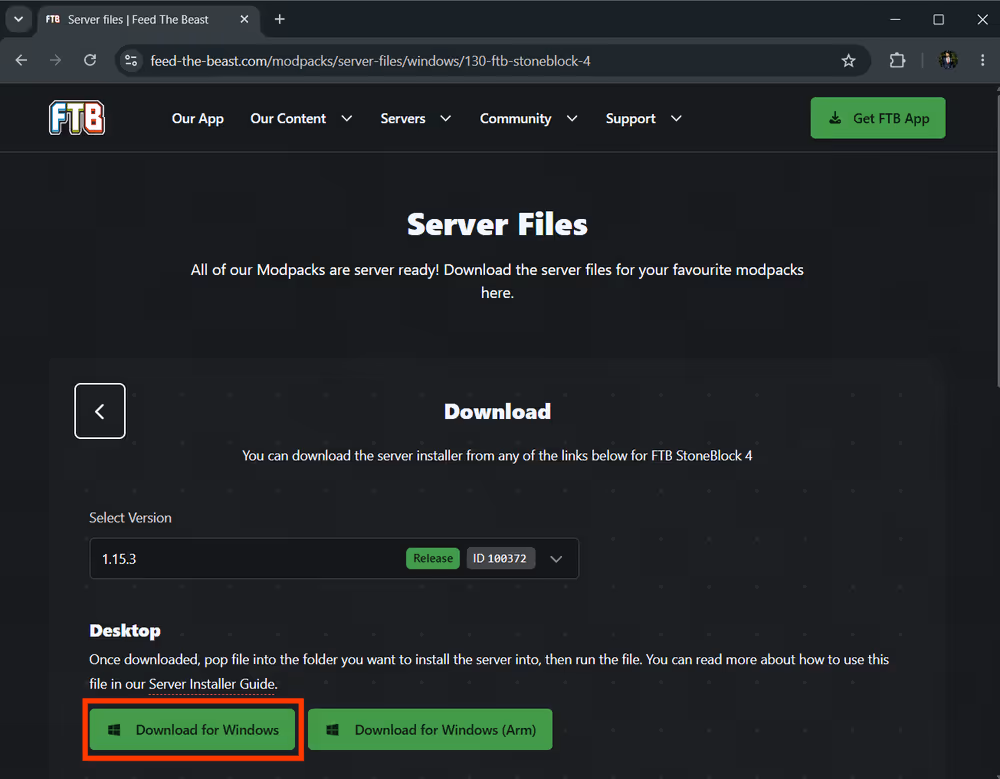
Task: Open a new browser tab with the plus icon
Action: pyautogui.click(x=279, y=19)
